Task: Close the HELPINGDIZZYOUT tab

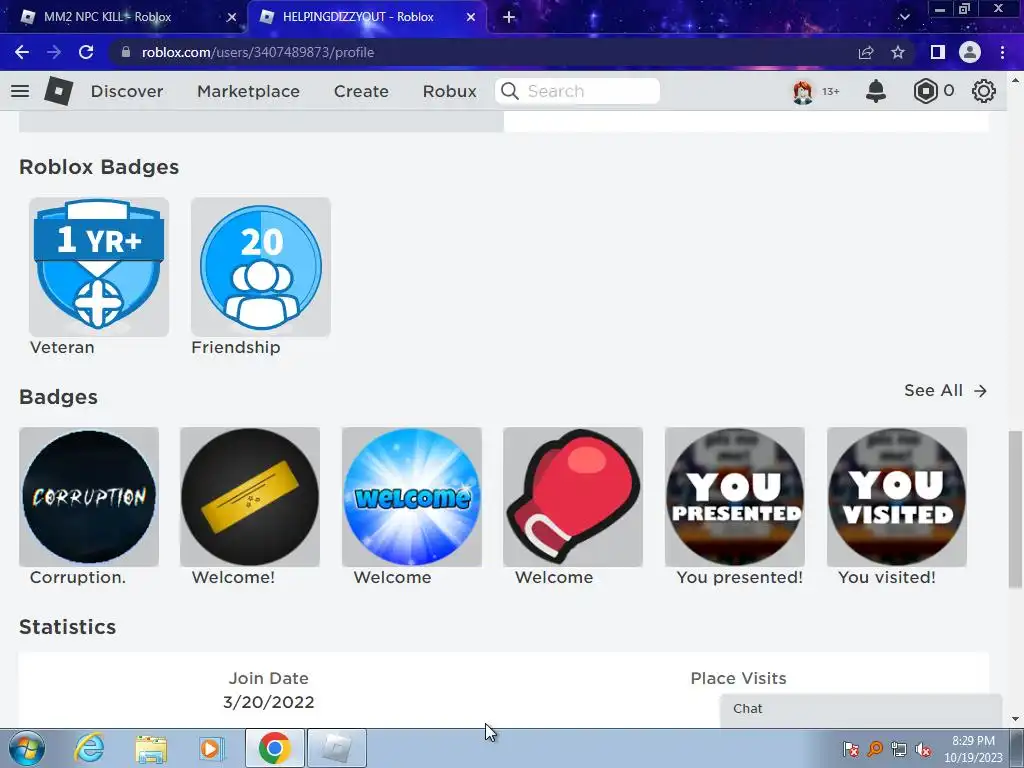Action: pyautogui.click(x=471, y=18)
